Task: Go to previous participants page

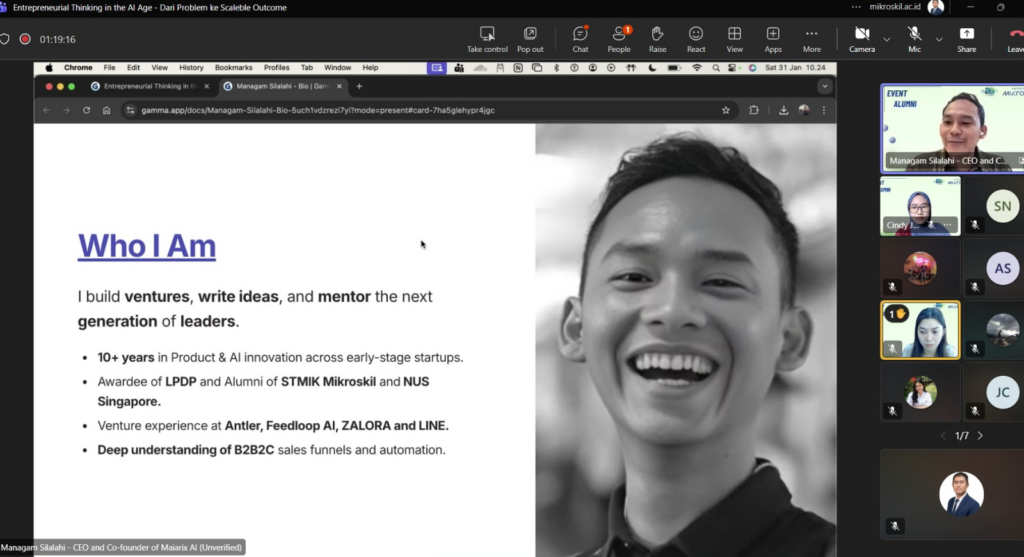Action: tap(943, 436)
